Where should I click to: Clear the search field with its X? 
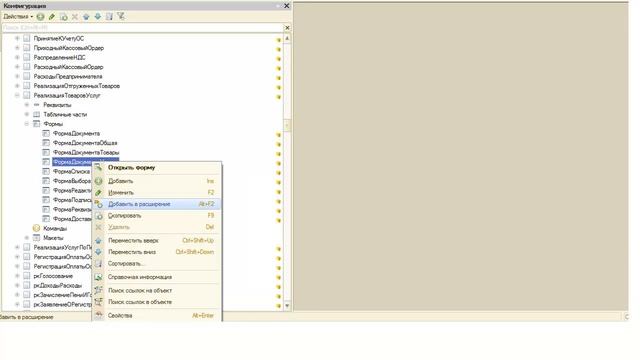pyautogui.click(x=287, y=28)
